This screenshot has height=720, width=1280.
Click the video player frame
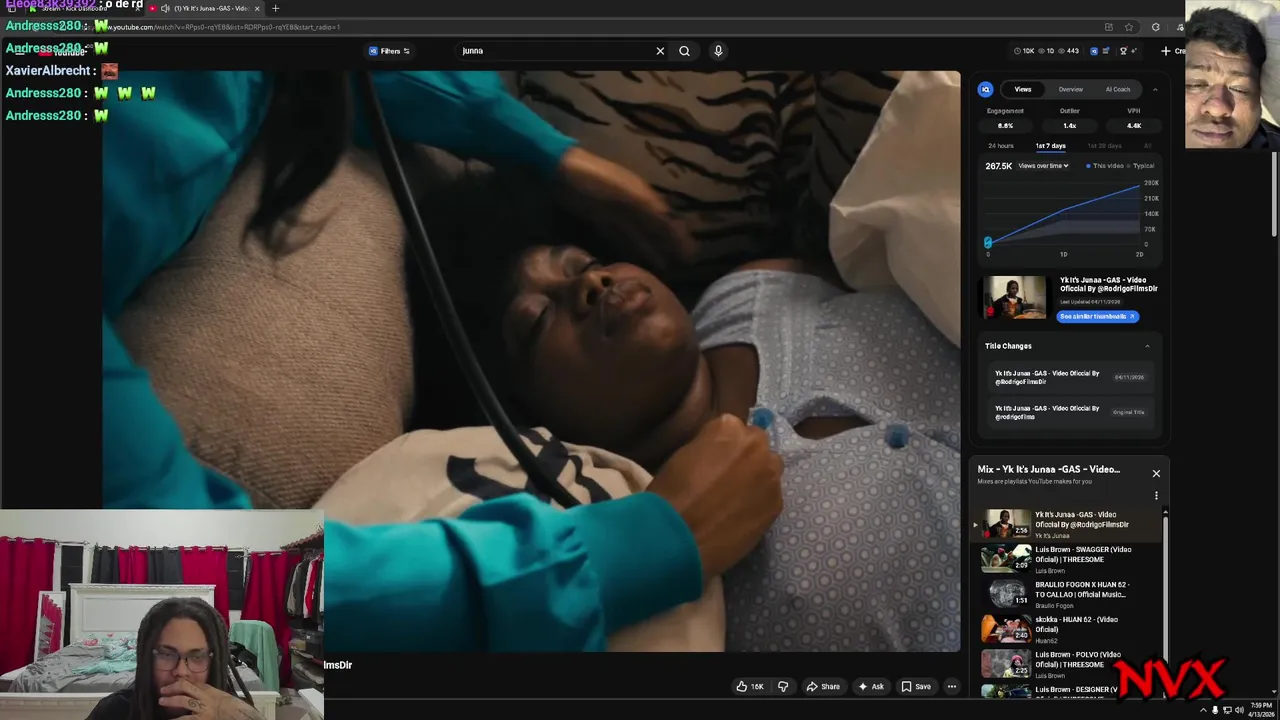click(531, 361)
